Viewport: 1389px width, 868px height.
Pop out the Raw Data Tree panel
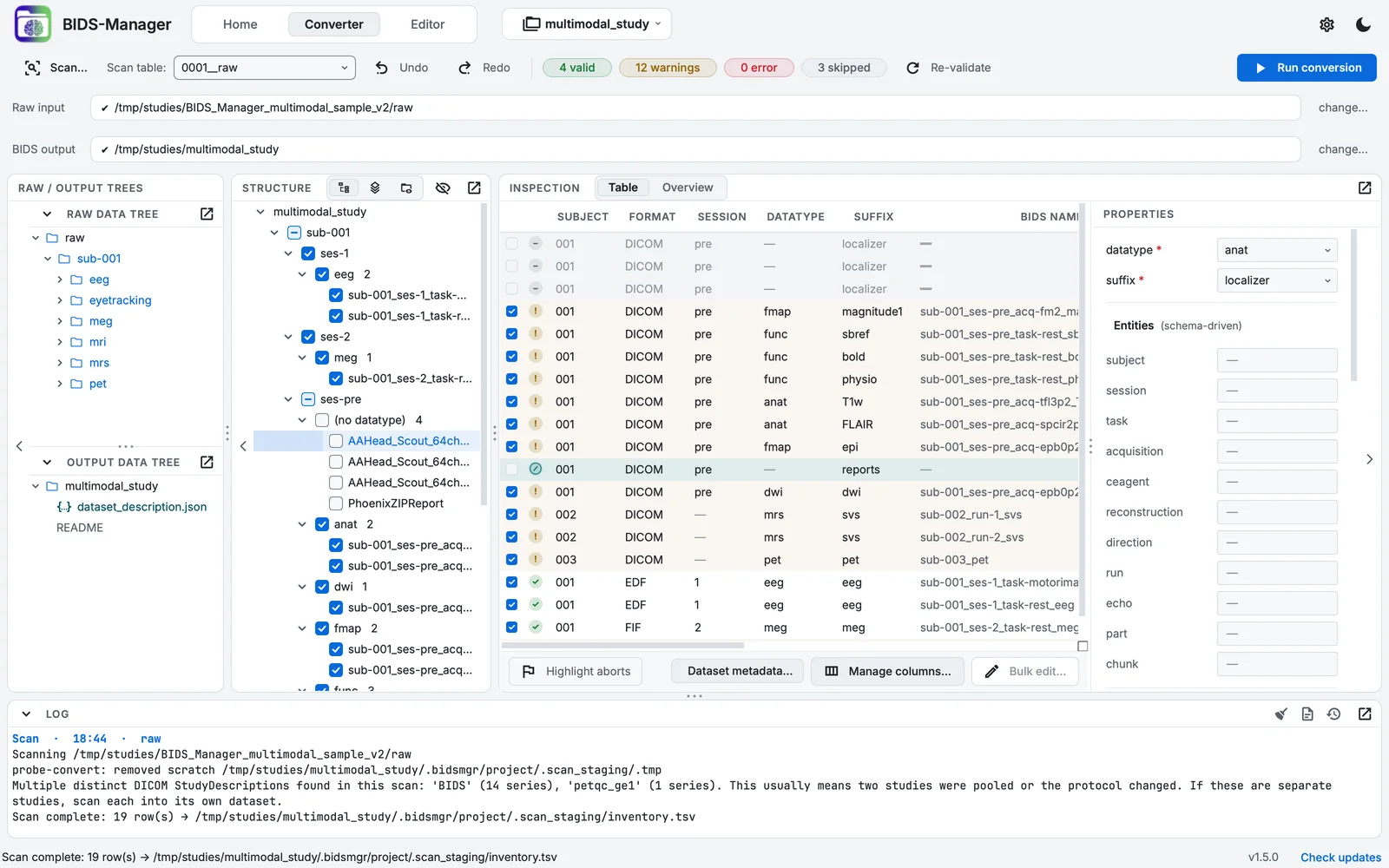point(207,214)
